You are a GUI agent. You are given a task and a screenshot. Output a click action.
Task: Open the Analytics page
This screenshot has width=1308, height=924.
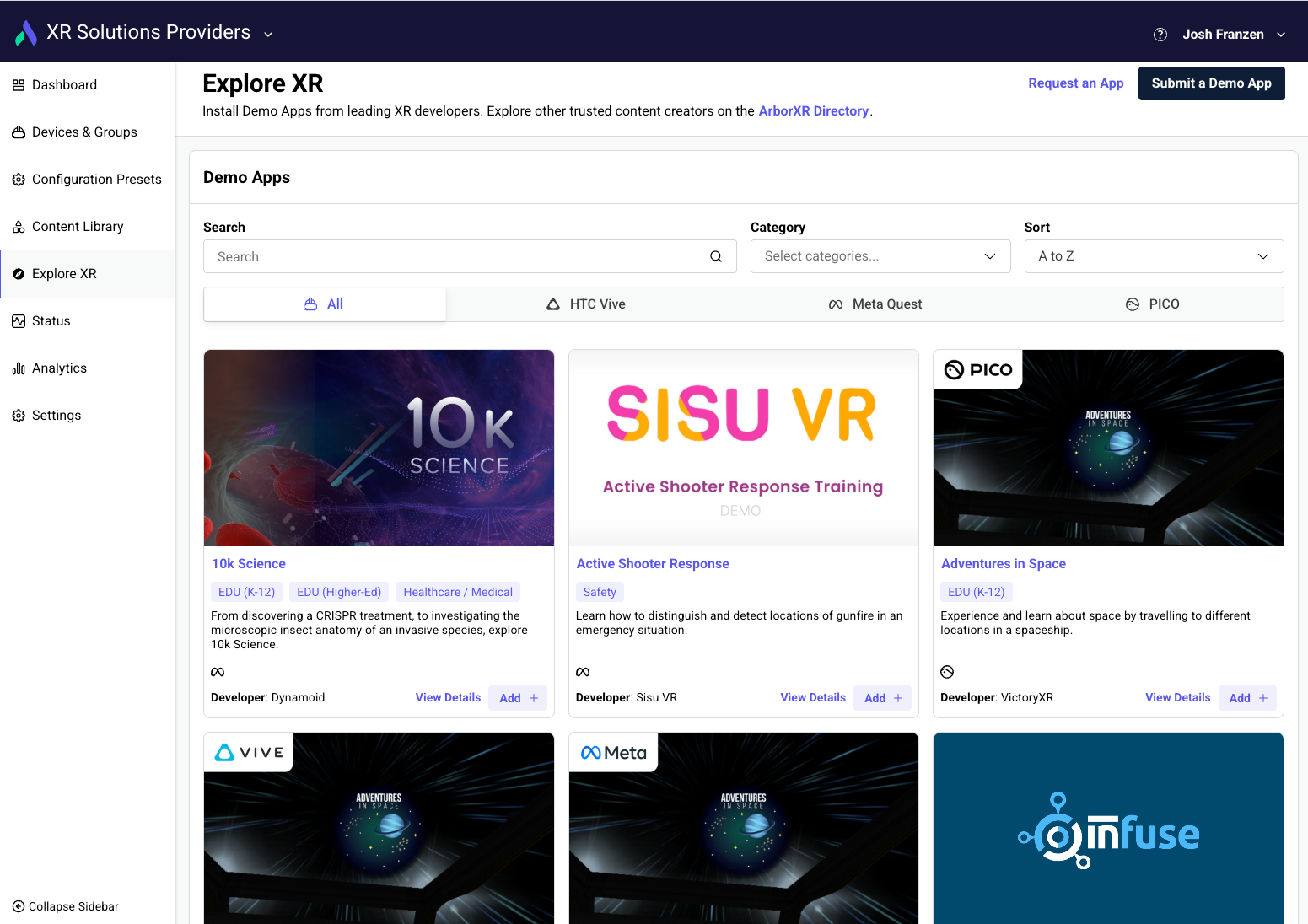coord(88,368)
